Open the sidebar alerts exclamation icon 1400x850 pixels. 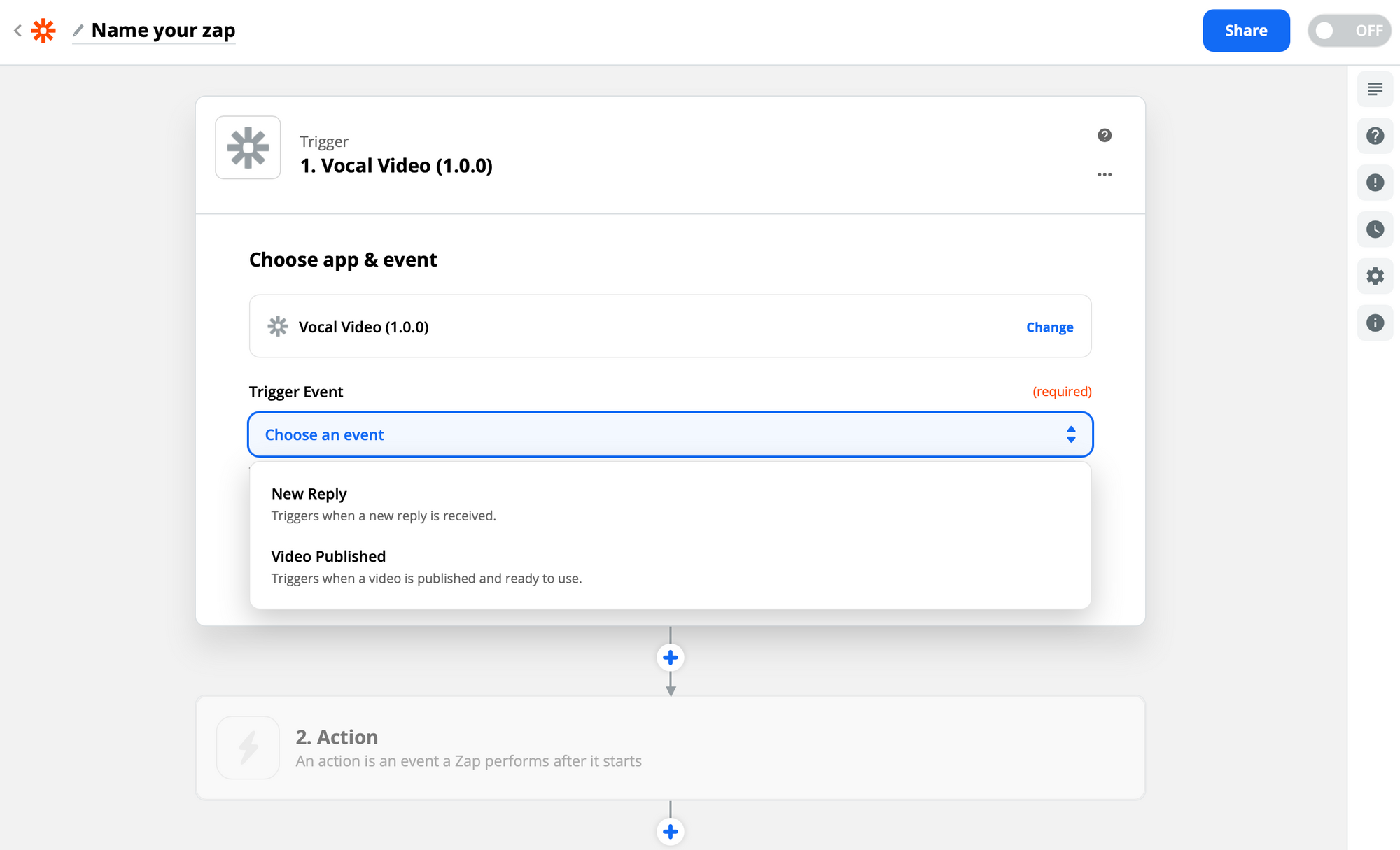tap(1375, 183)
